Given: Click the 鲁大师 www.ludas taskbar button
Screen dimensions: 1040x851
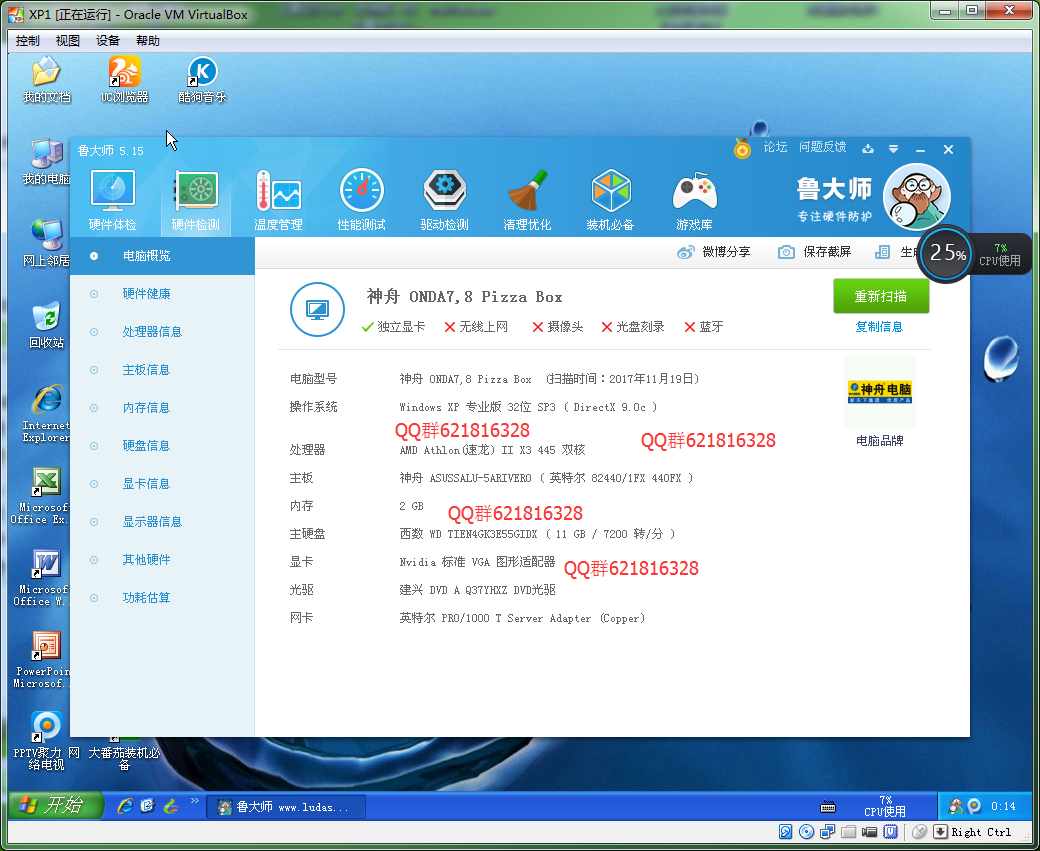Looking at the screenshot, I should point(286,807).
